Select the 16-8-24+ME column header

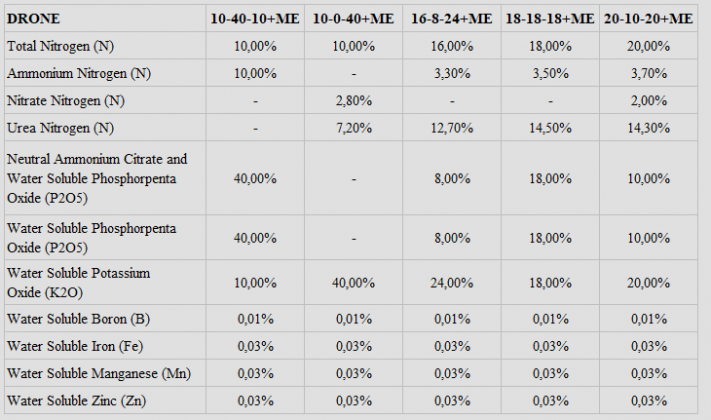(x=453, y=19)
